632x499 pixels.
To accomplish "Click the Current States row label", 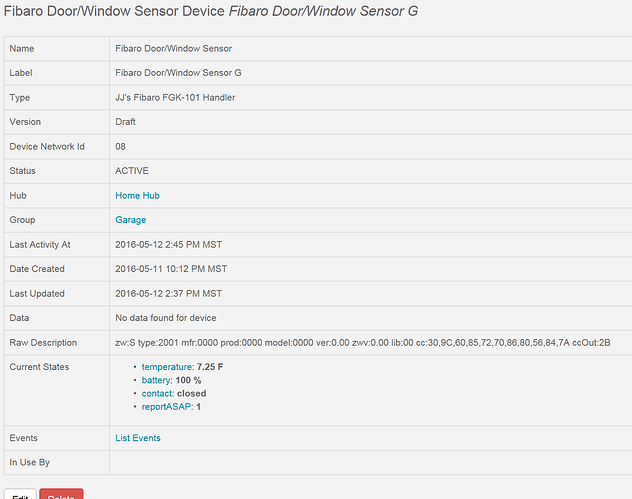I will point(39,367).
